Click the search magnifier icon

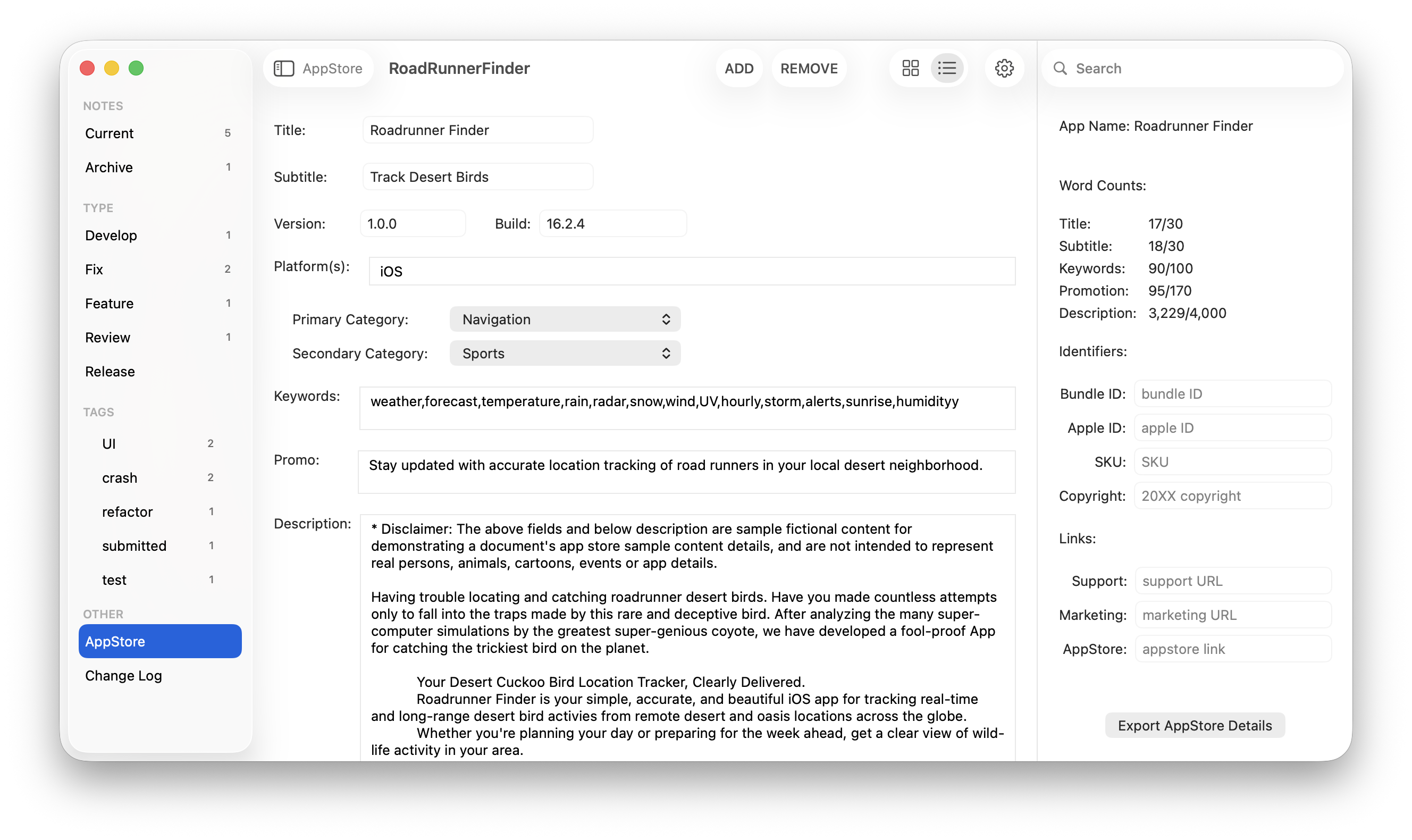tap(1061, 68)
